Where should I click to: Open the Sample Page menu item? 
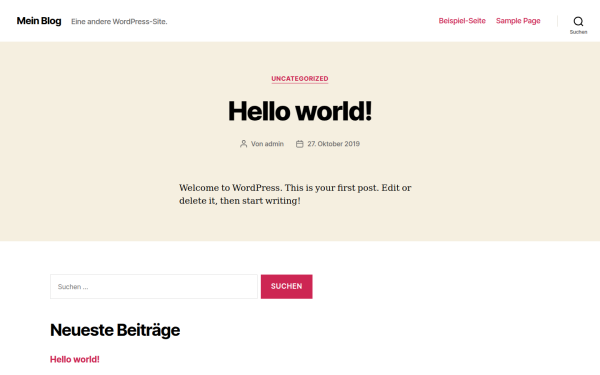point(518,21)
